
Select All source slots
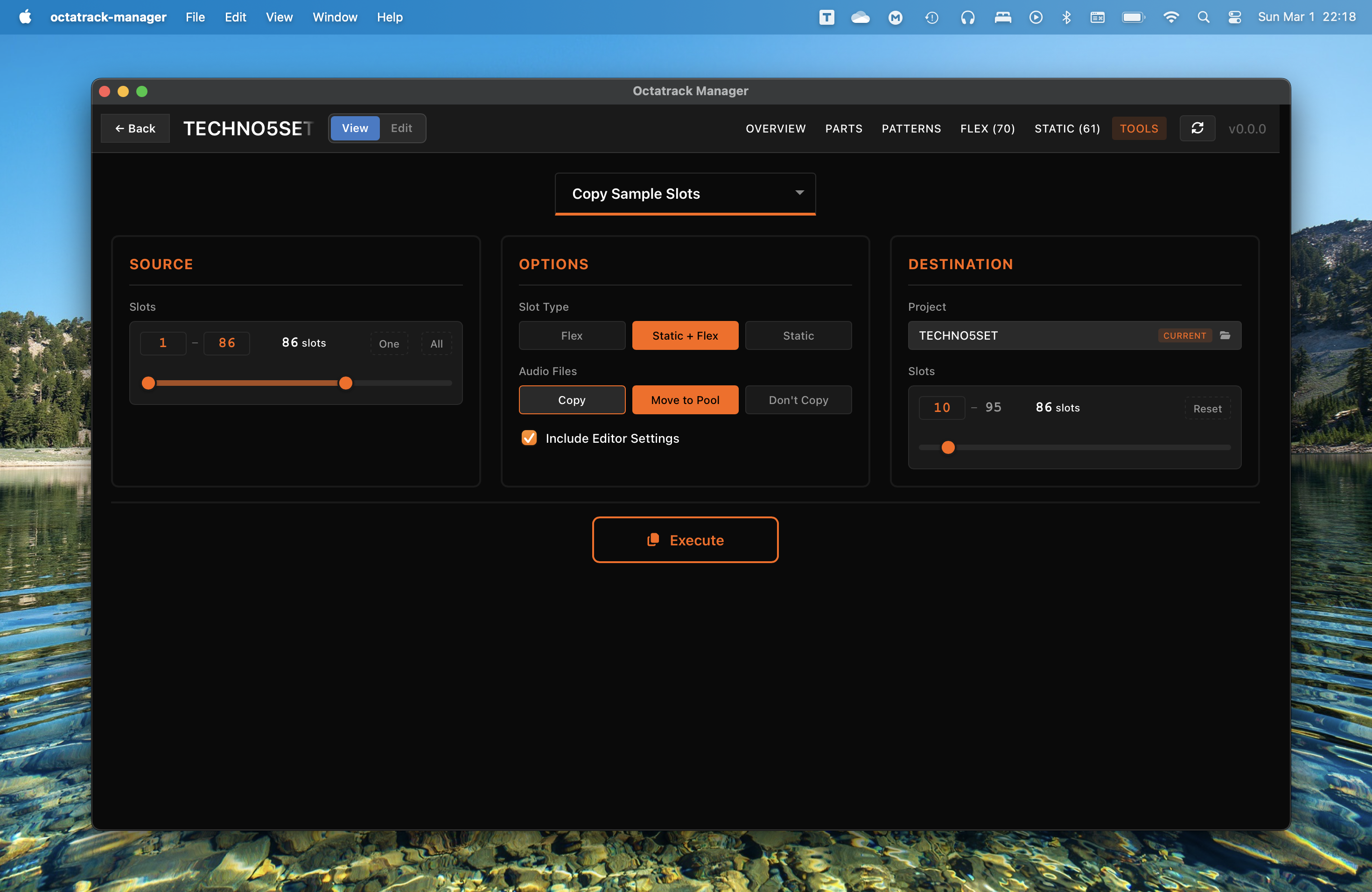coord(436,343)
